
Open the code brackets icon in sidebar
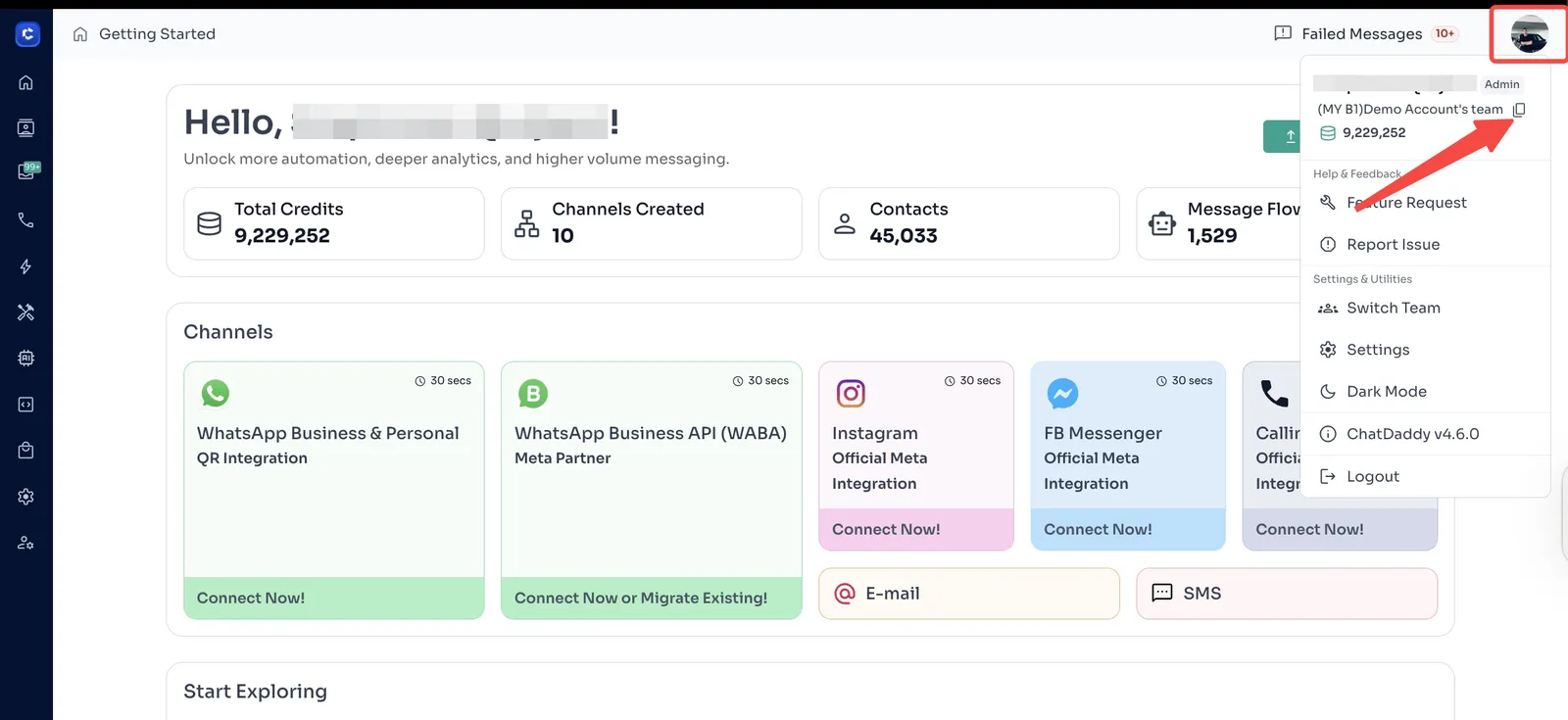pos(26,405)
